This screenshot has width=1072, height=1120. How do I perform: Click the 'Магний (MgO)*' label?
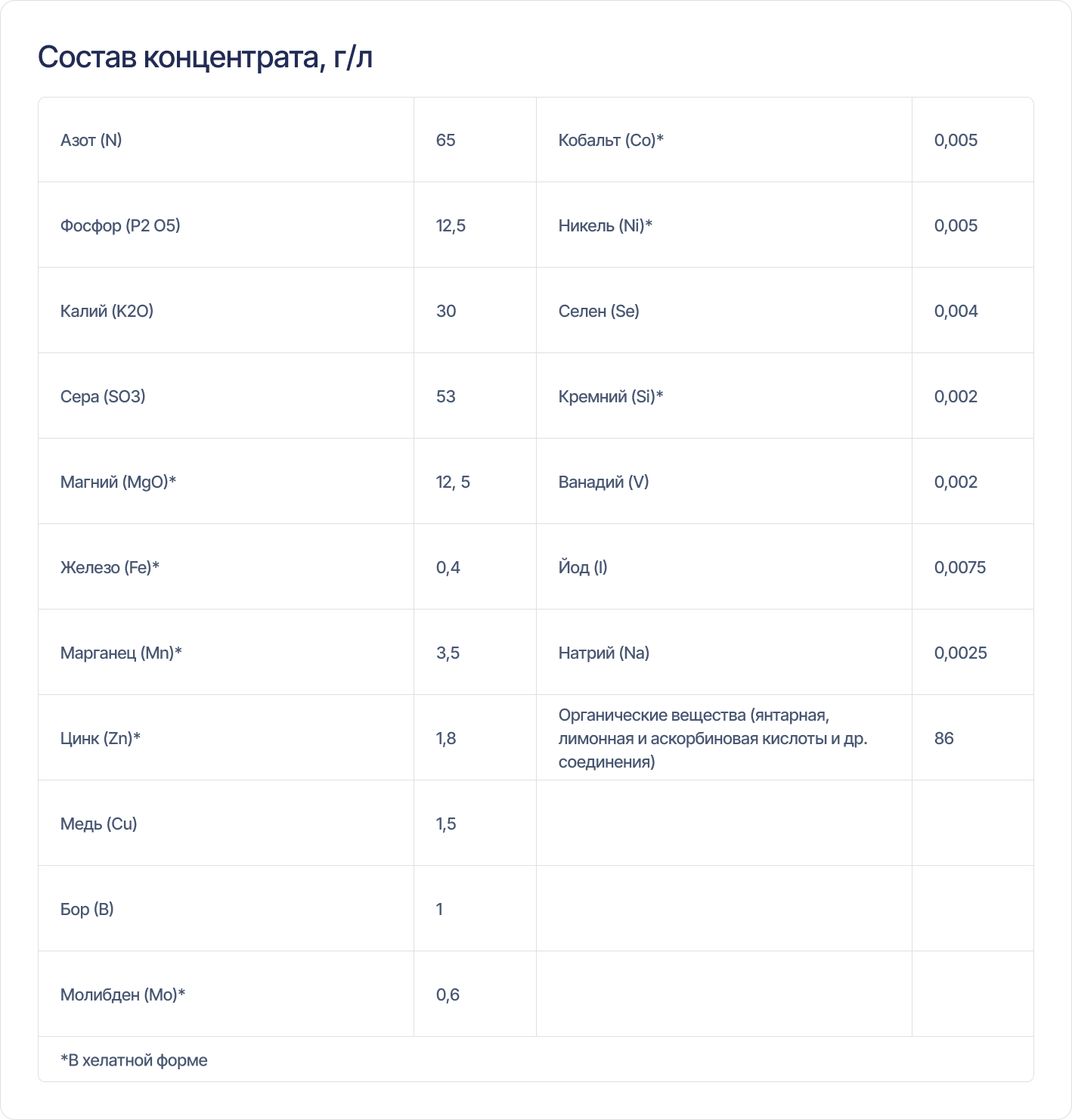pos(118,482)
